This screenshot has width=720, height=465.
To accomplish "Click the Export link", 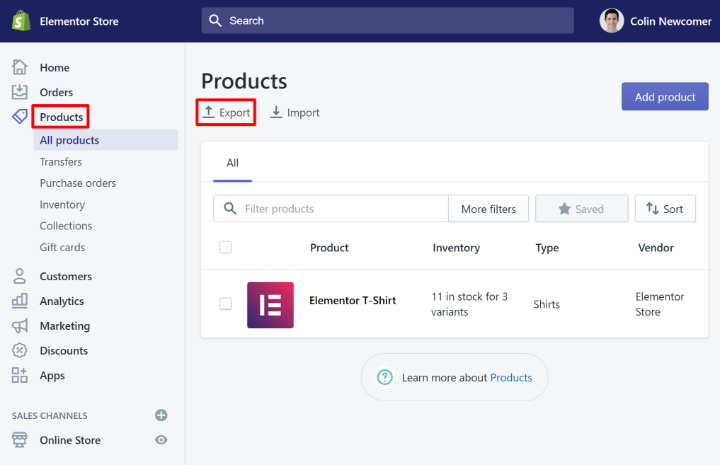I will coord(226,113).
